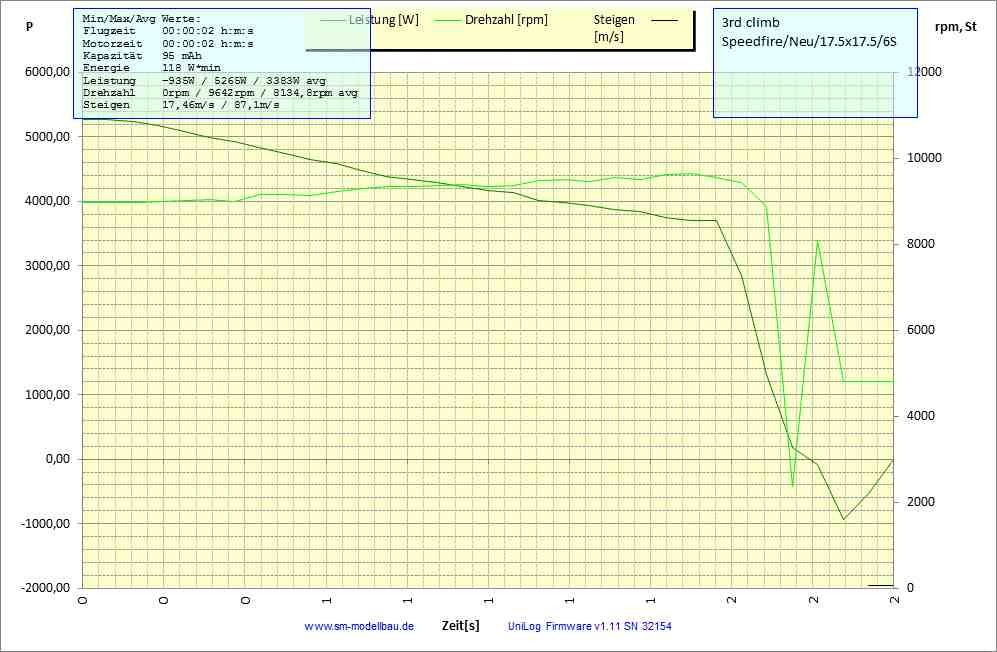Click the 6000,00 tick on left axis

[x=46, y=72]
